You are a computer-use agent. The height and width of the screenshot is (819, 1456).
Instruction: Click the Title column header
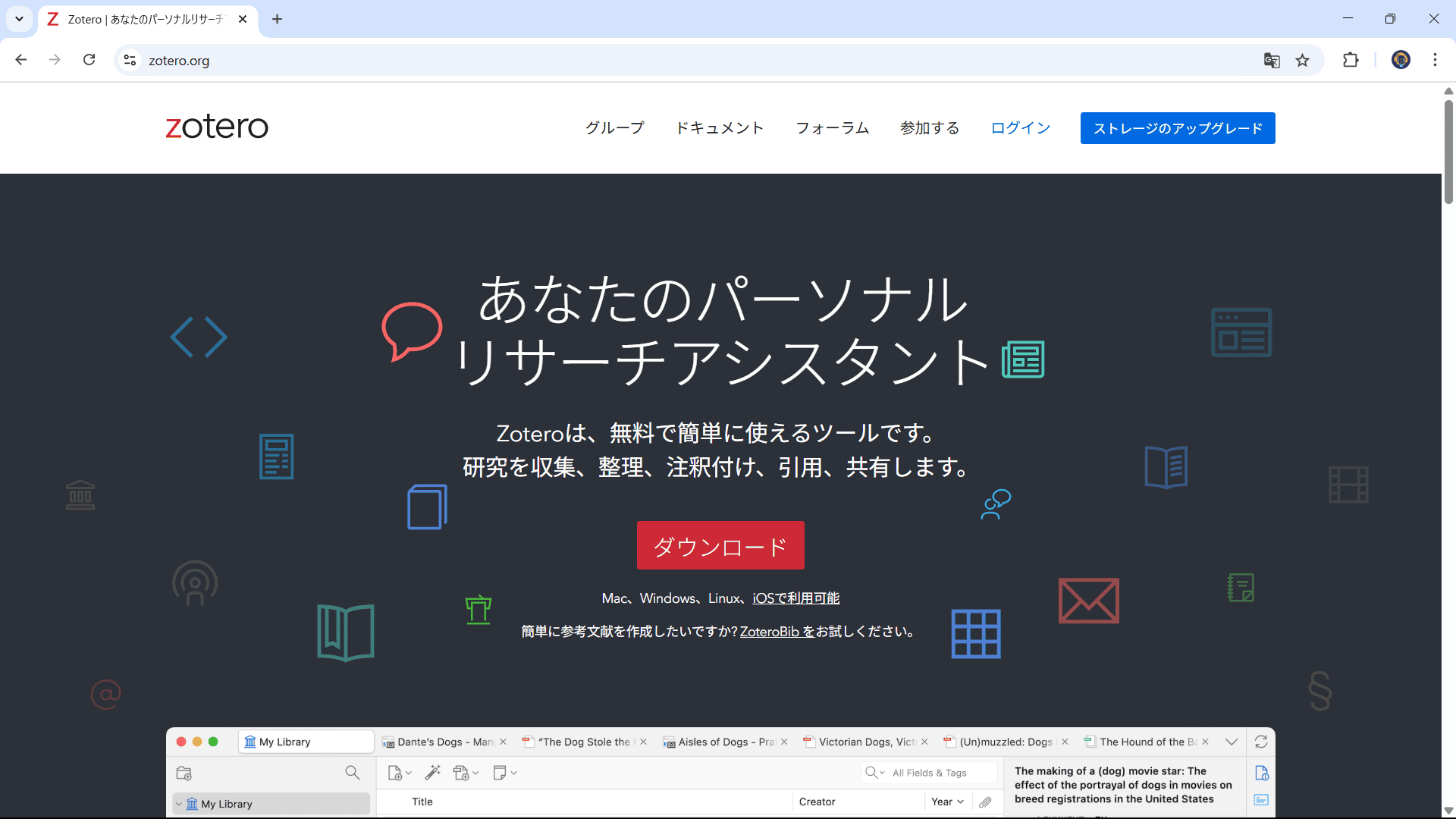pyautogui.click(x=422, y=802)
